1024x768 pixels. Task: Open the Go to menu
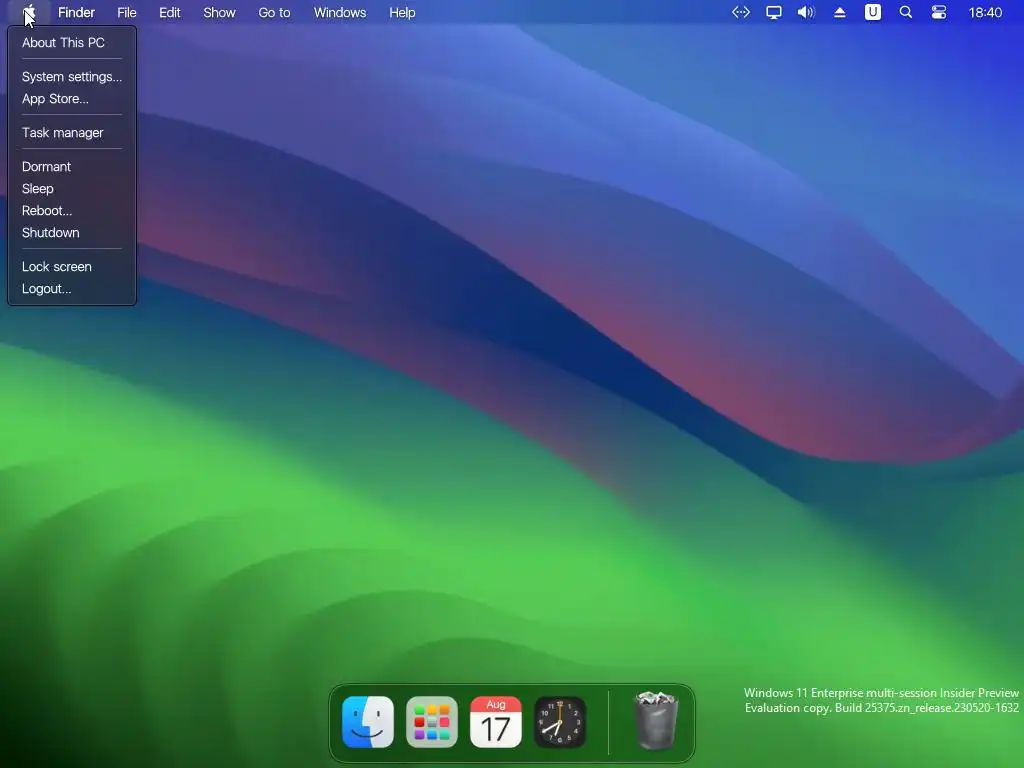(274, 12)
